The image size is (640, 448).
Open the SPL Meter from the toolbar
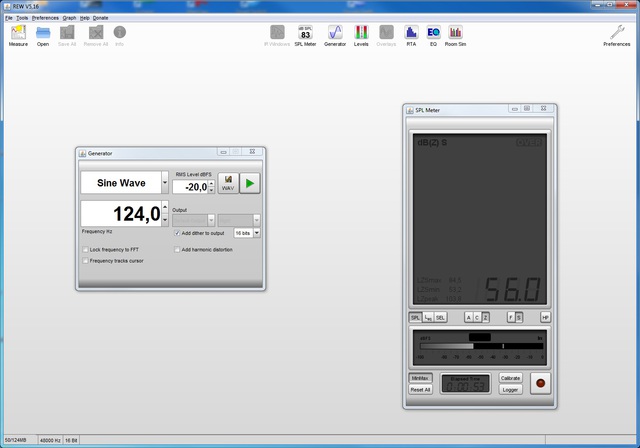[x=305, y=36]
